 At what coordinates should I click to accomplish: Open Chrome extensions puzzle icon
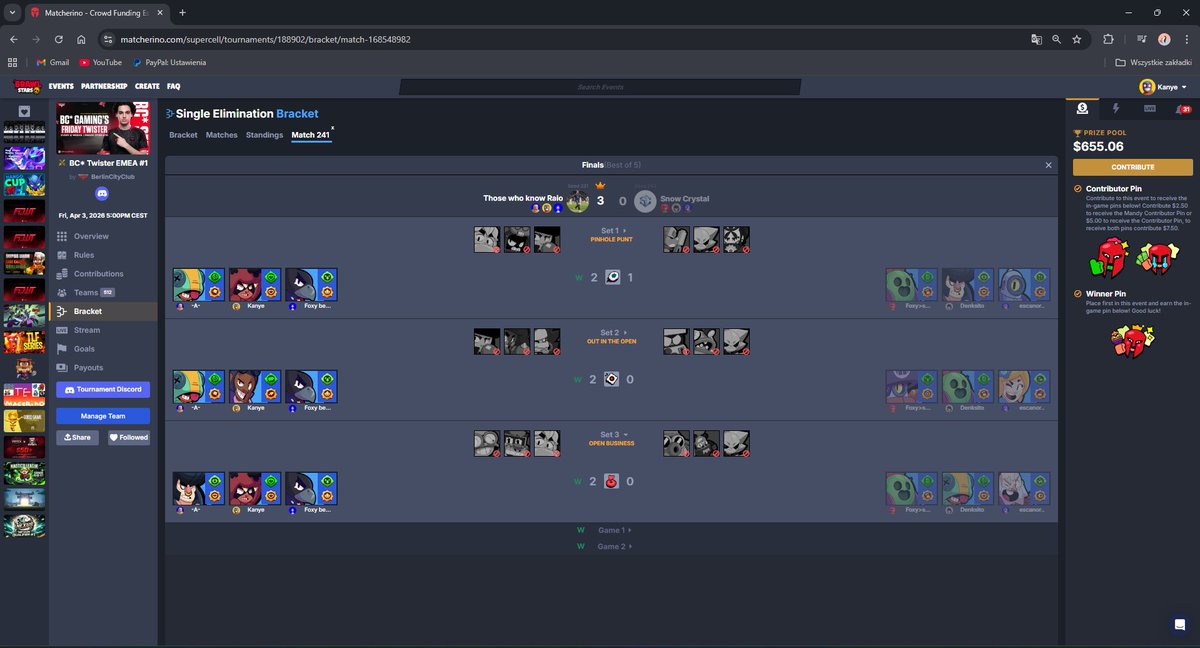pos(1108,39)
